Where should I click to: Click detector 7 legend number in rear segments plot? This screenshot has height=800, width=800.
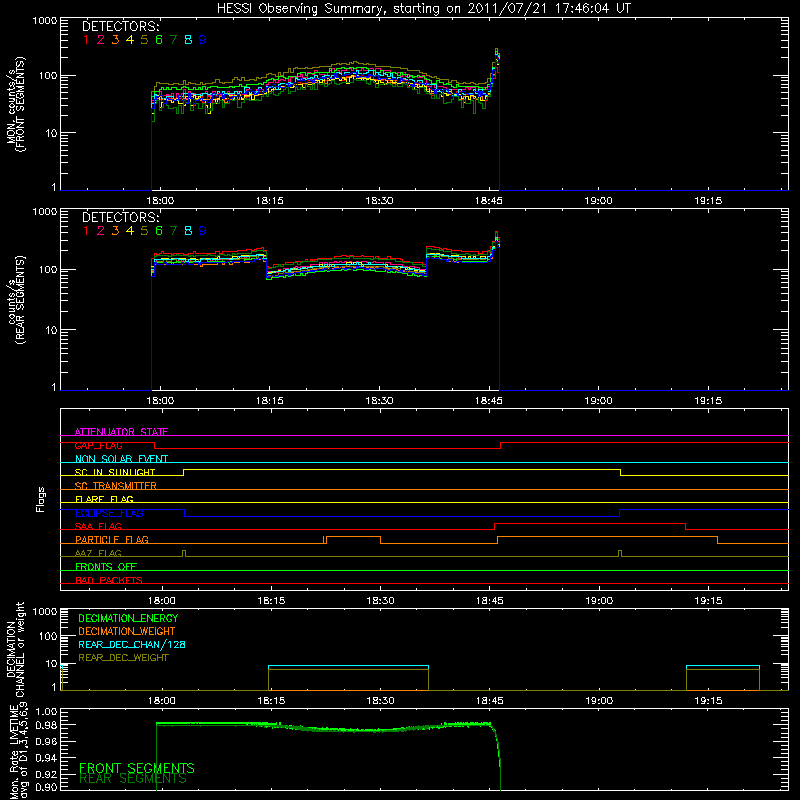(x=173, y=231)
